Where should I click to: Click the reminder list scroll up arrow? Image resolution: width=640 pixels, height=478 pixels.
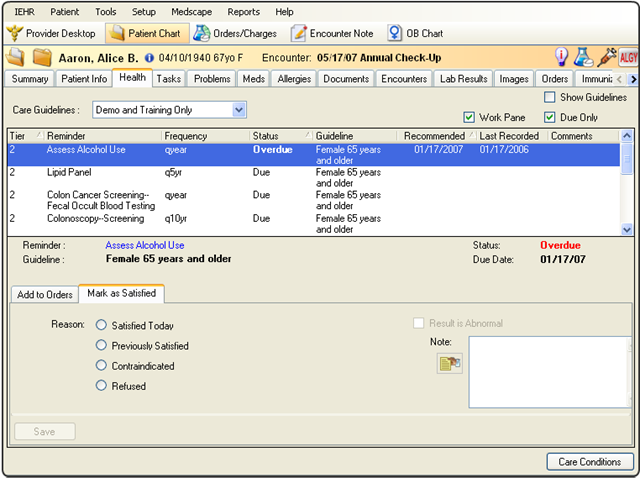(x=627, y=136)
